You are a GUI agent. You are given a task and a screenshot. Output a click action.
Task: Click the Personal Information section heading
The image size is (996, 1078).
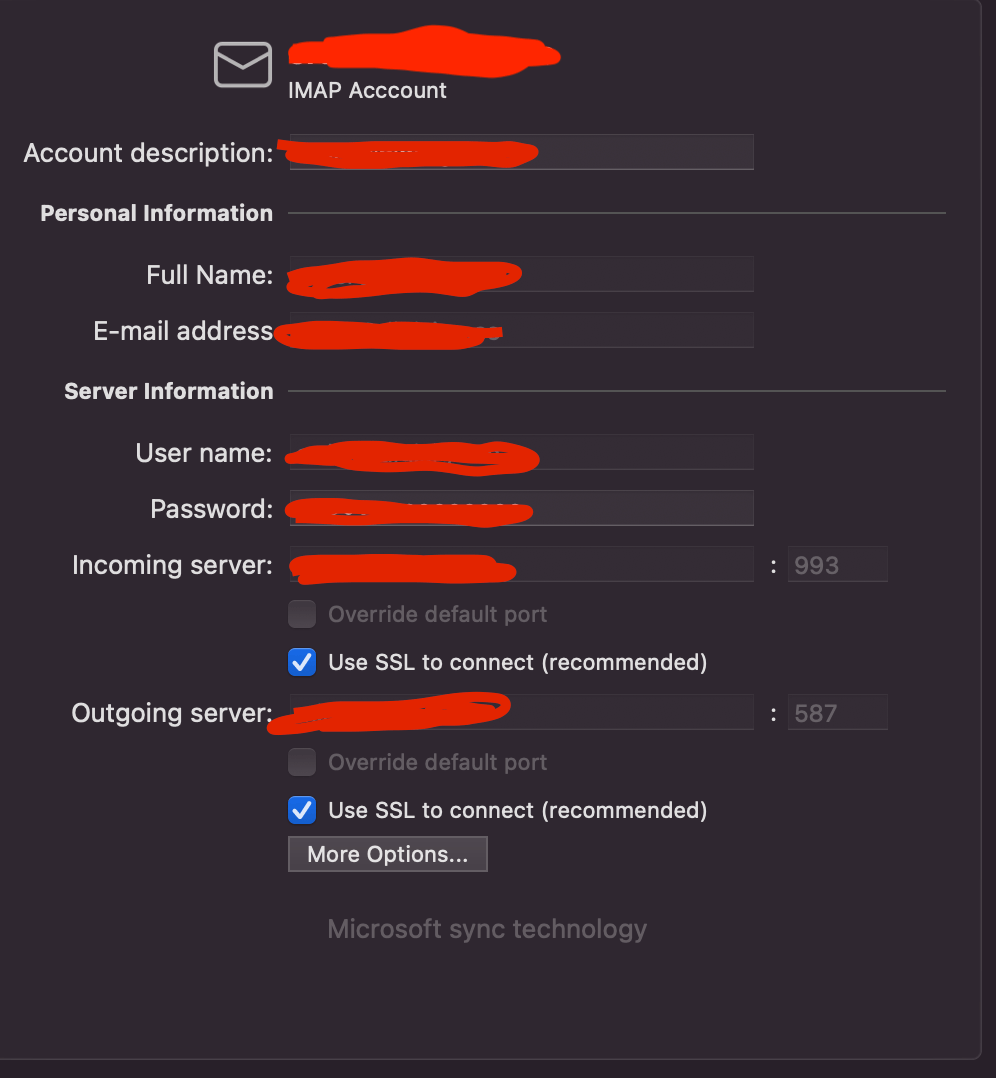tap(157, 213)
